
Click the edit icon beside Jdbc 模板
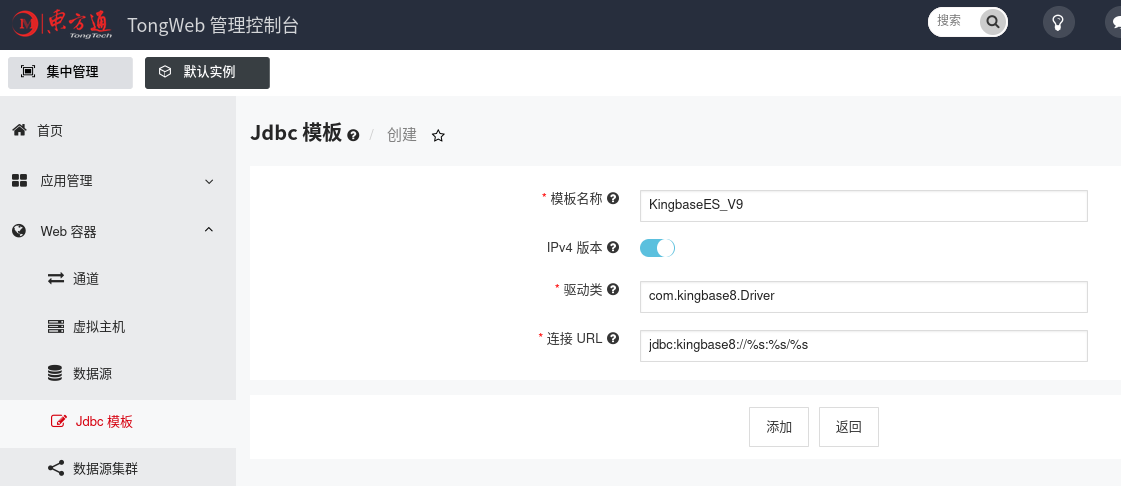coord(59,421)
